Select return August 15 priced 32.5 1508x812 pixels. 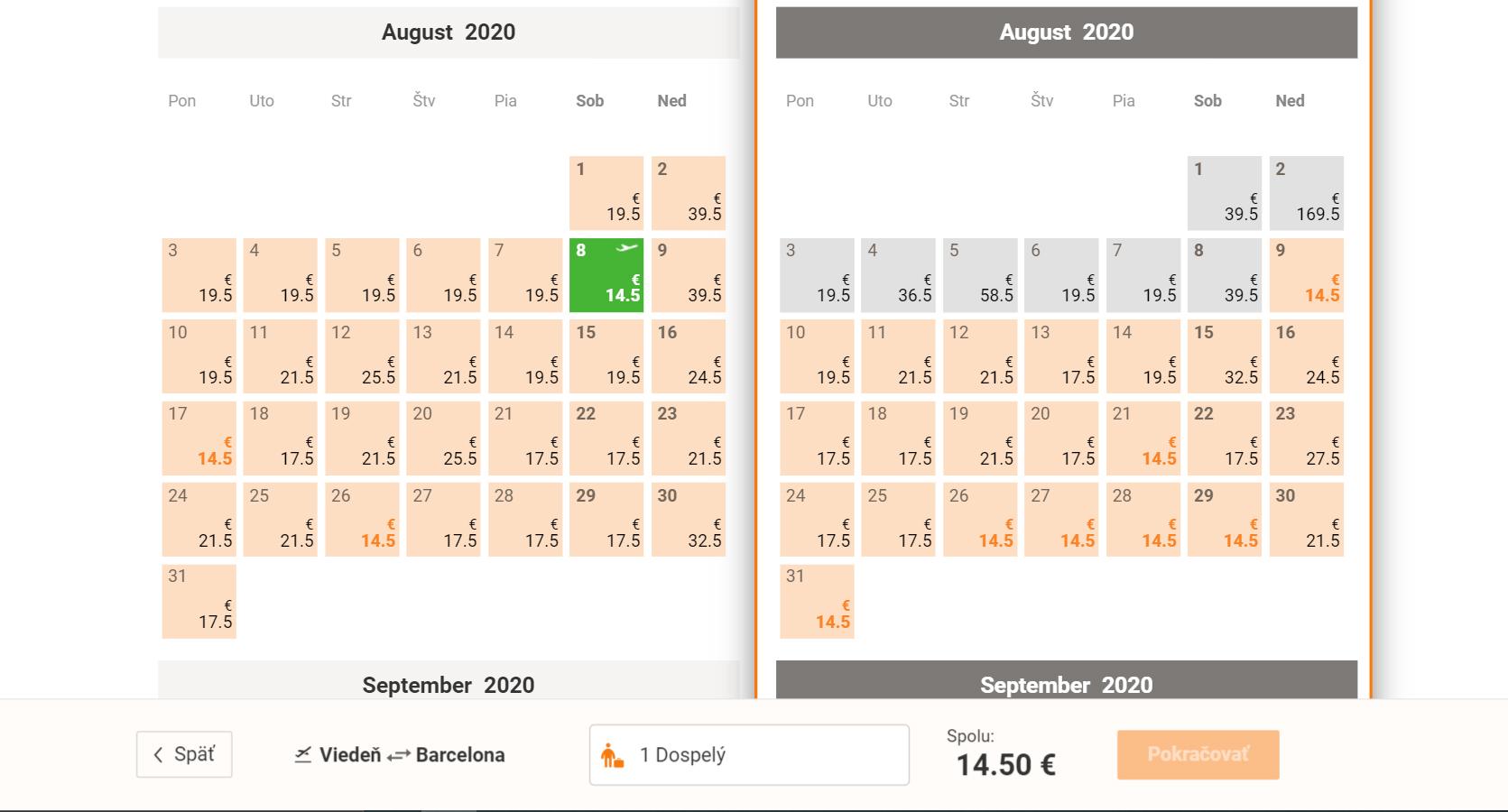(x=1225, y=356)
